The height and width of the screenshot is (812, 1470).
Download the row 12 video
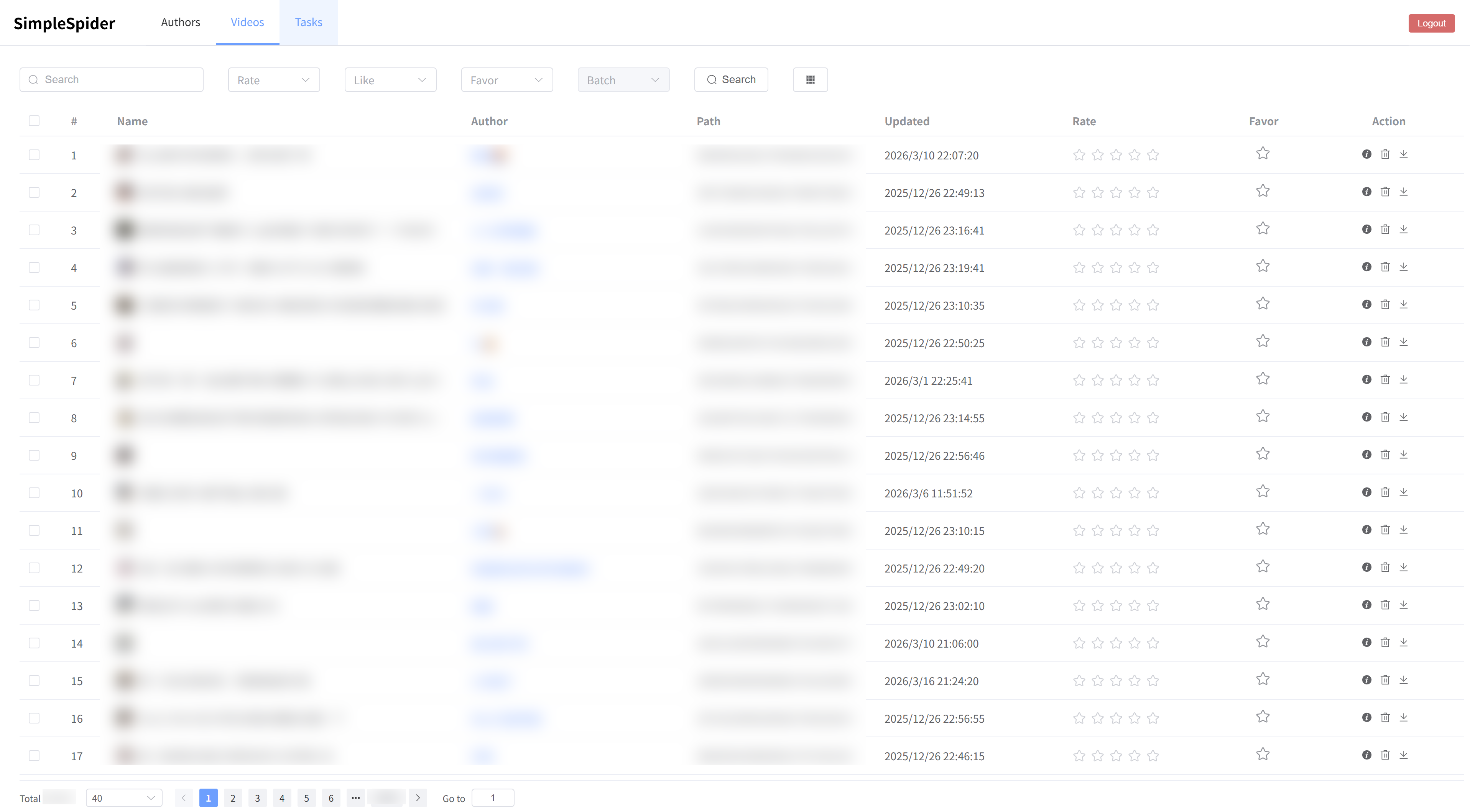[x=1403, y=568]
